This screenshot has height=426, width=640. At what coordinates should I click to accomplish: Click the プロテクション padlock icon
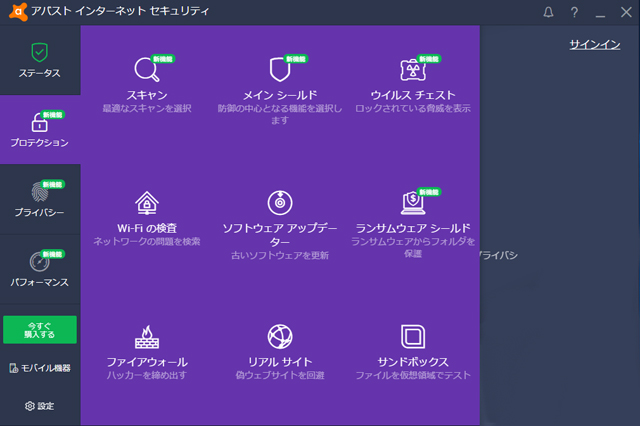coord(39,122)
